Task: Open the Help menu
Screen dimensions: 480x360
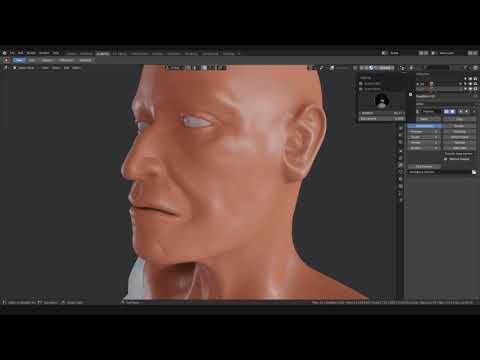Action: coord(56,53)
